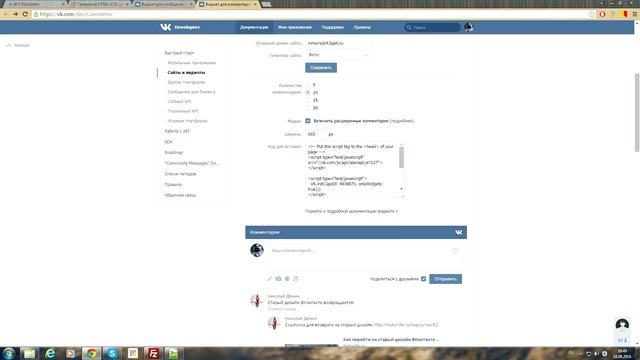640x360 pixels.
Task: Click the width input field
Action: 316,134
